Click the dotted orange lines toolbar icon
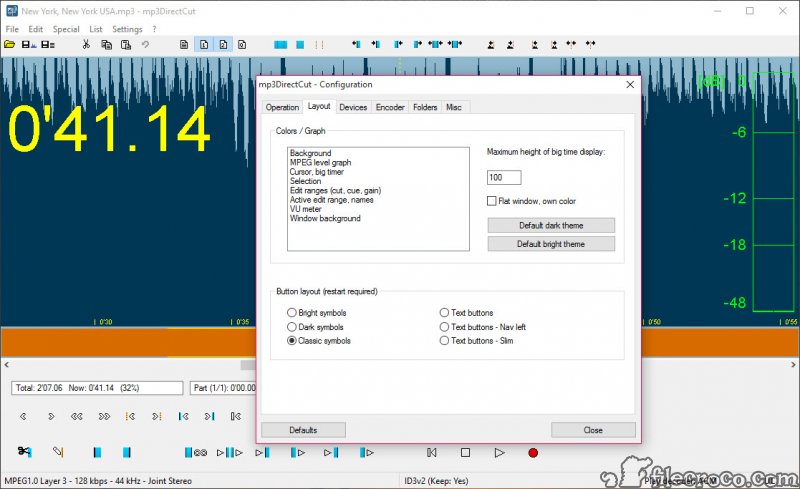This screenshot has height=489, width=800. (319, 45)
